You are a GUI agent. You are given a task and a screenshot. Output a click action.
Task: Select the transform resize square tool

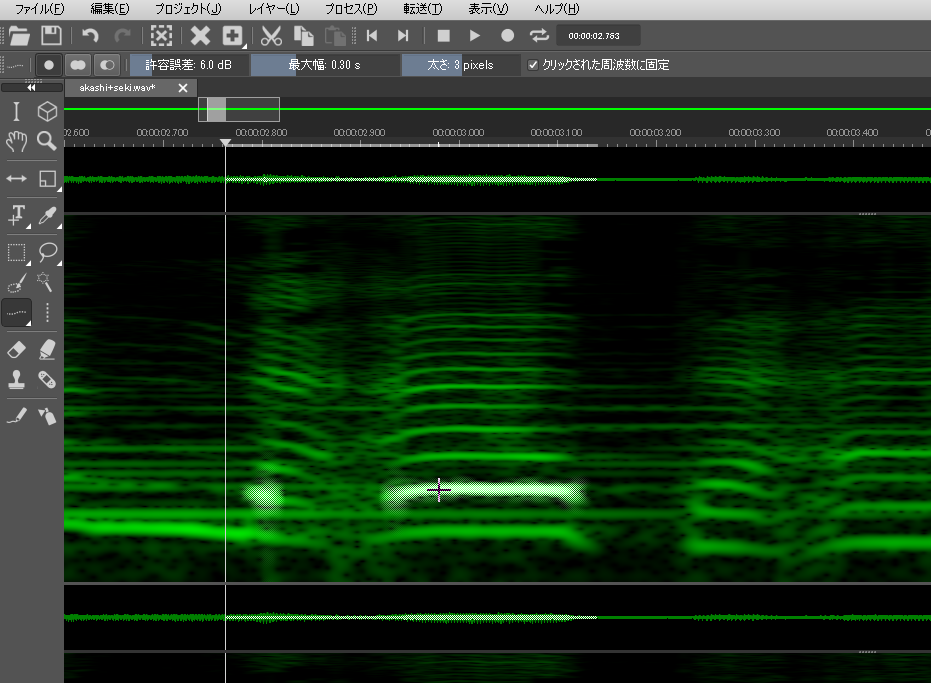point(47,178)
